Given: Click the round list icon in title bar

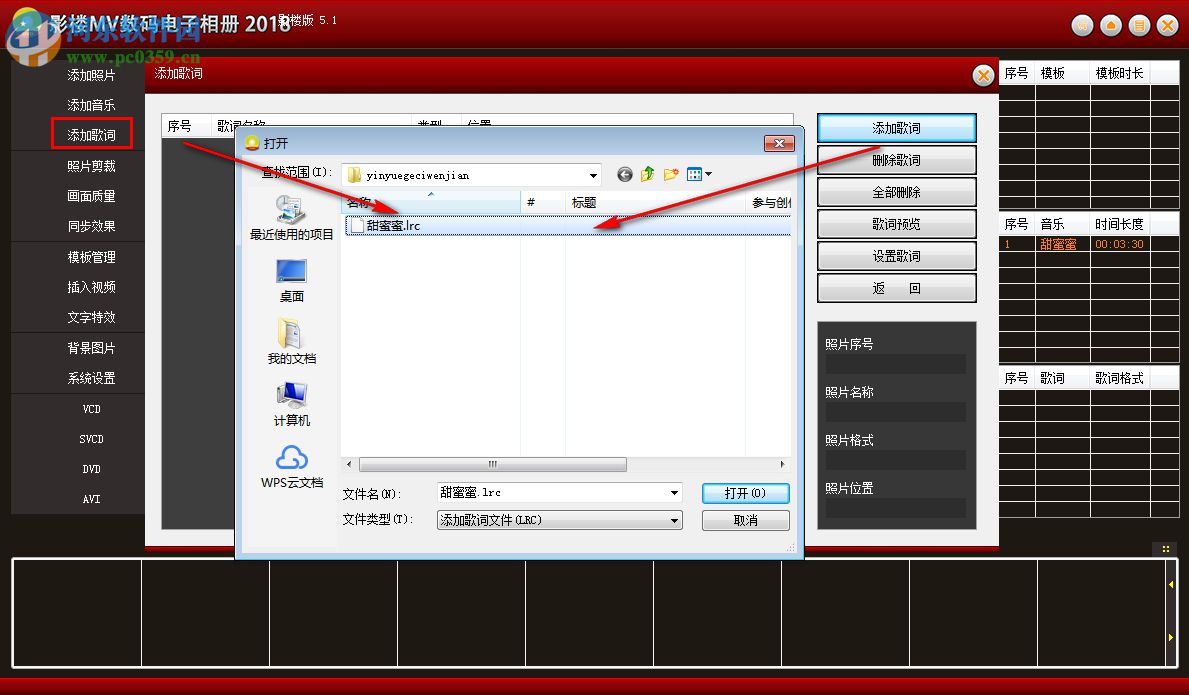Looking at the screenshot, I should pos(1139,26).
